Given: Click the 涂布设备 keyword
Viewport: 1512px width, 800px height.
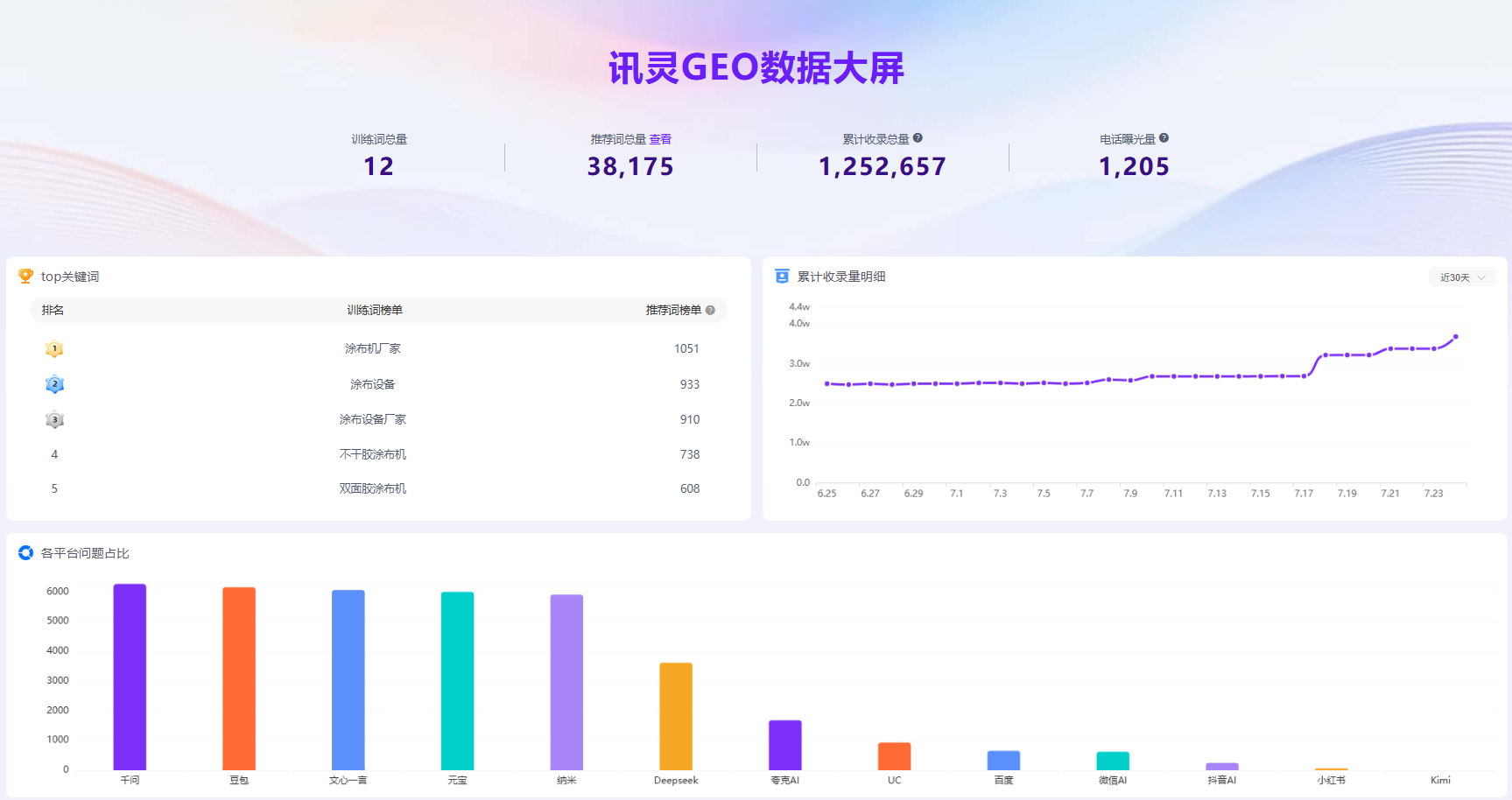Looking at the screenshot, I should [373, 384].
